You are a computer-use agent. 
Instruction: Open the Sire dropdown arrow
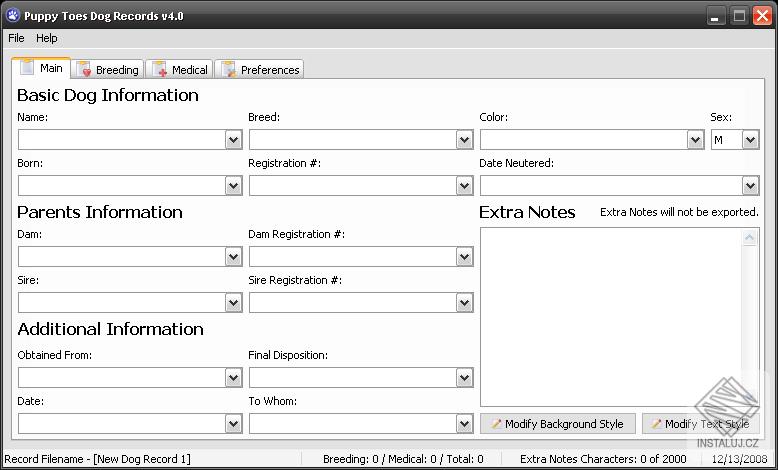pos(234,302)
